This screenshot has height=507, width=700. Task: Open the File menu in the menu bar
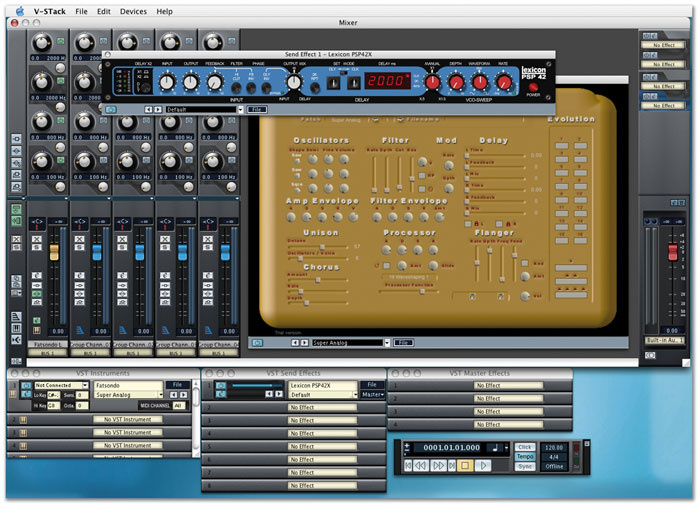[x=81, y=11]
